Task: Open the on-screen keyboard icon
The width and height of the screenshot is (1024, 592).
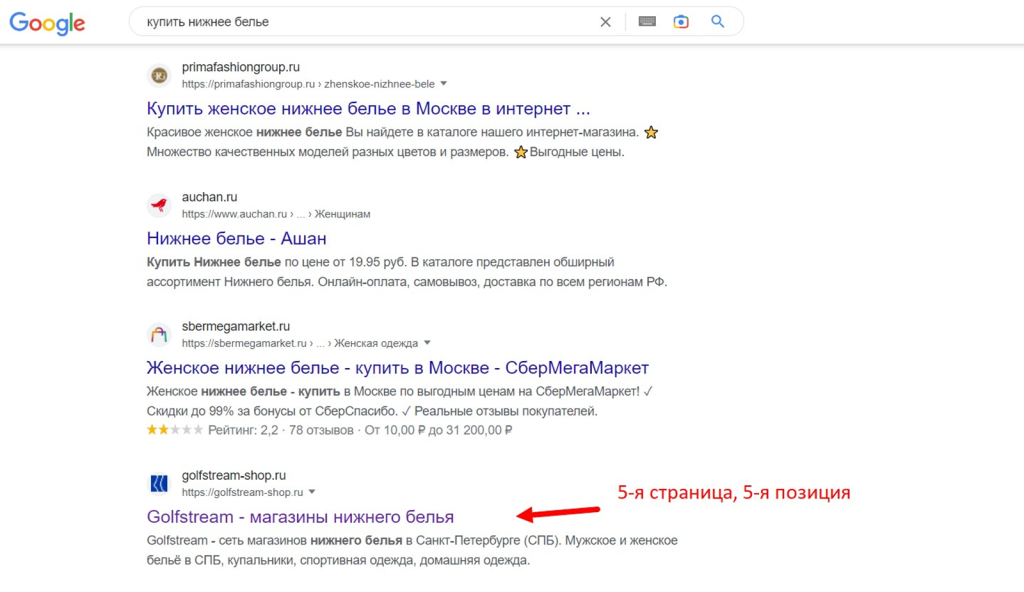Action: [x=647, y=22]
